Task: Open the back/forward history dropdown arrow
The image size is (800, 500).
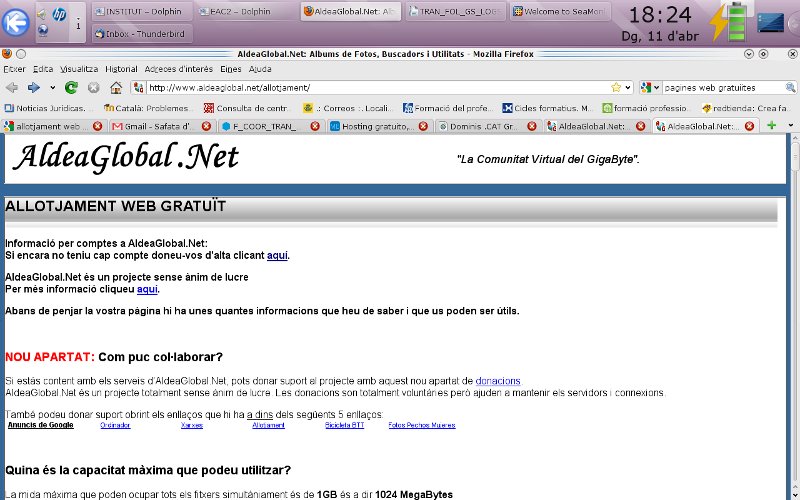Action: (x=53, y=88)
